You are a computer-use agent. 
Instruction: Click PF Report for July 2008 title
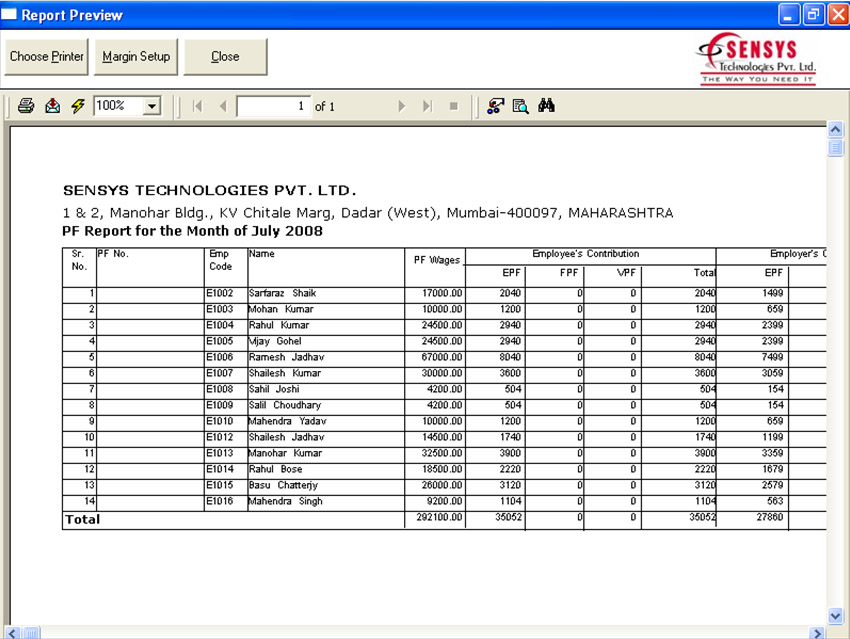(x=192, y=231)
